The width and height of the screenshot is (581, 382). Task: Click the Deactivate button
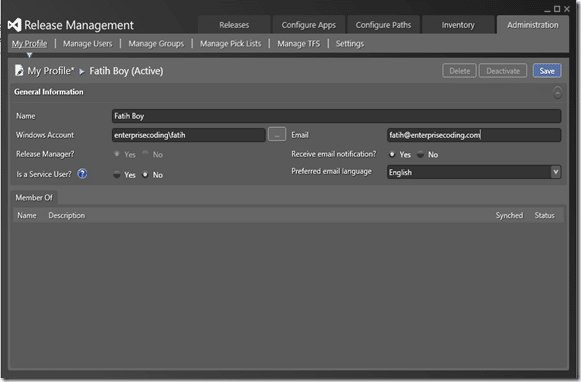click(503, 71)
